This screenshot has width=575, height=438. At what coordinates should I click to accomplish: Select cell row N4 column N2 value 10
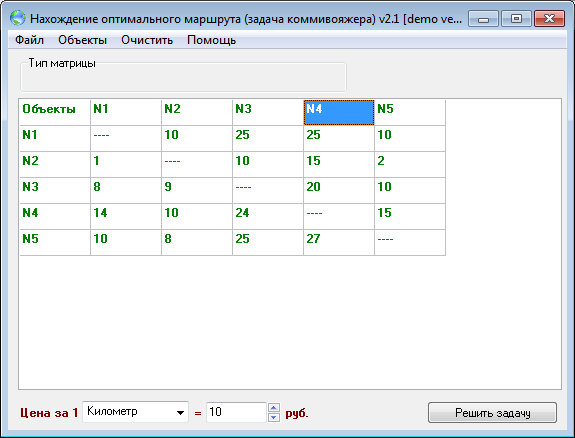pos(197,217)
